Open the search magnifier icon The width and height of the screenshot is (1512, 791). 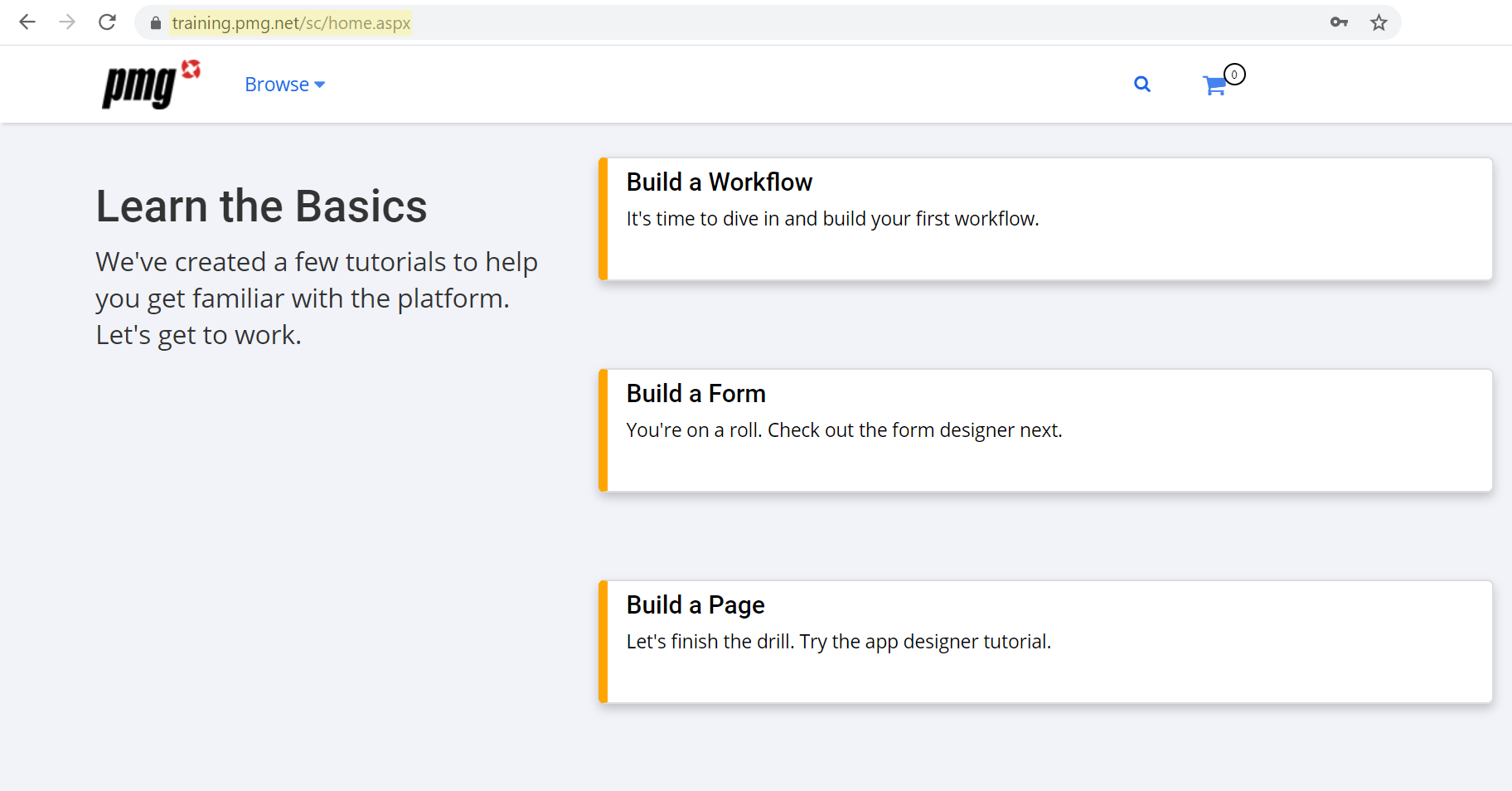[x=1142, y=84]
